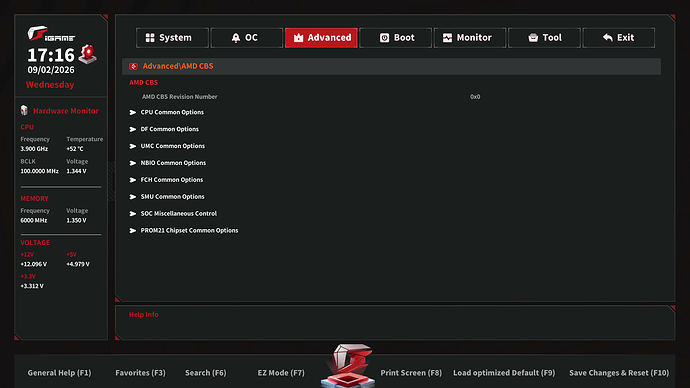Click the Advanced\AMD CBS breadcrumb text
Screen dimensions: 690x388
coord(178,66)
